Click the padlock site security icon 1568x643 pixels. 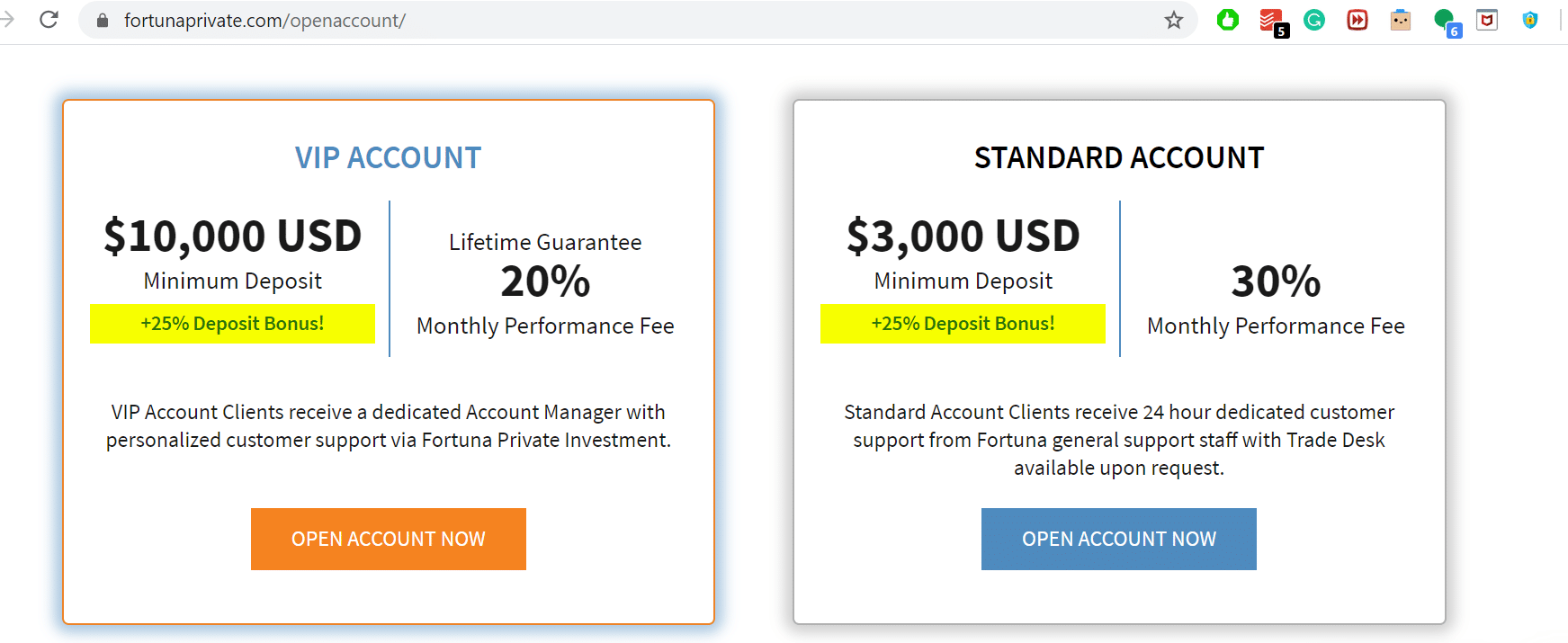(x=103, y=21)
